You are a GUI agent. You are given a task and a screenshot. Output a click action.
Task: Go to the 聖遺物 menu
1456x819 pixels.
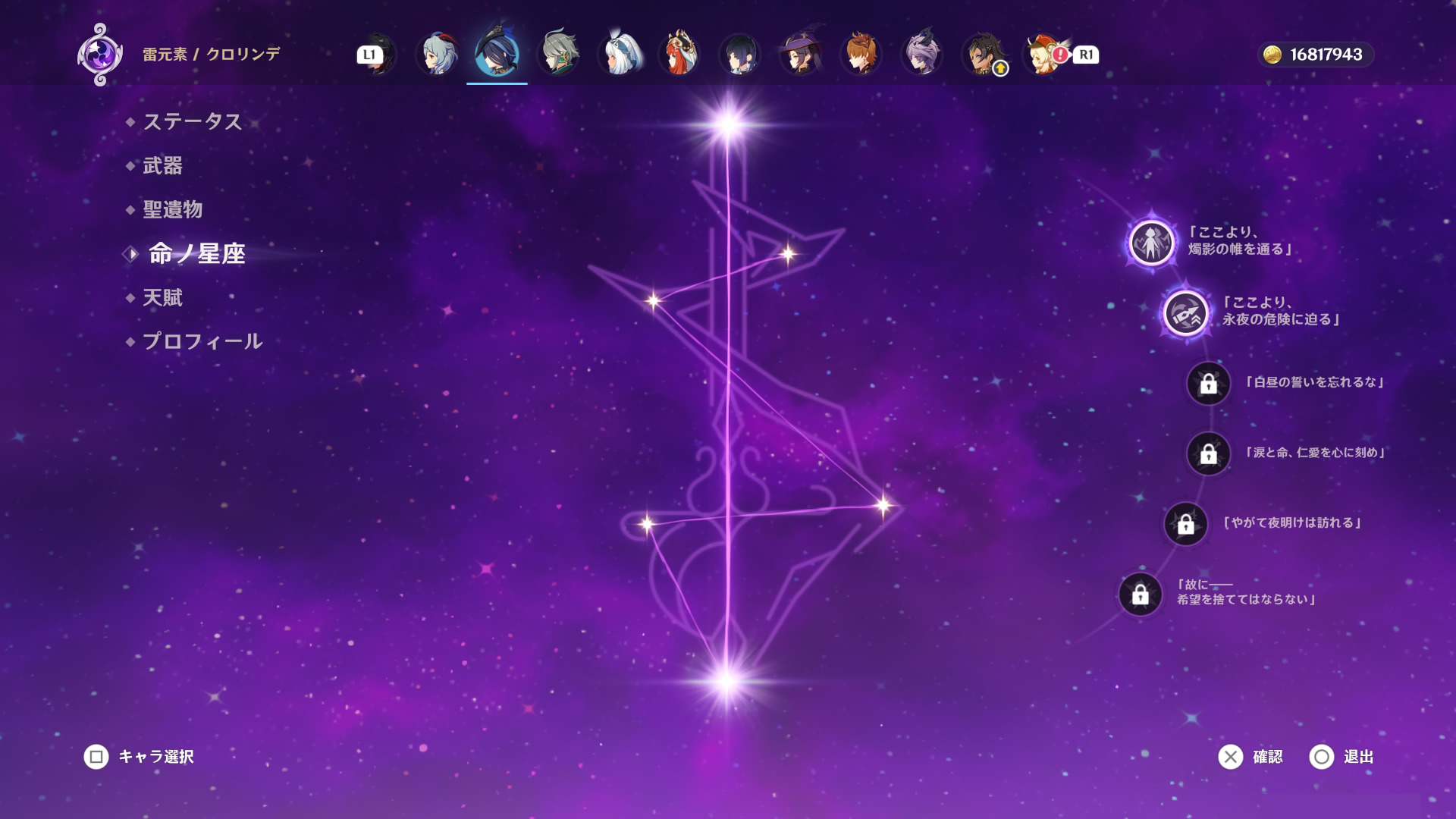tap(173, 209)
